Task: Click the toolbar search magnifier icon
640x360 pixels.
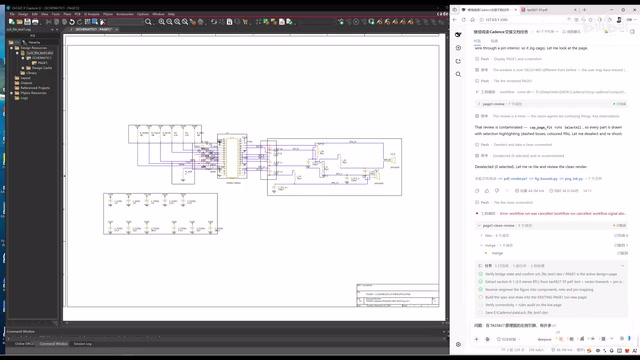Action: 148,22
